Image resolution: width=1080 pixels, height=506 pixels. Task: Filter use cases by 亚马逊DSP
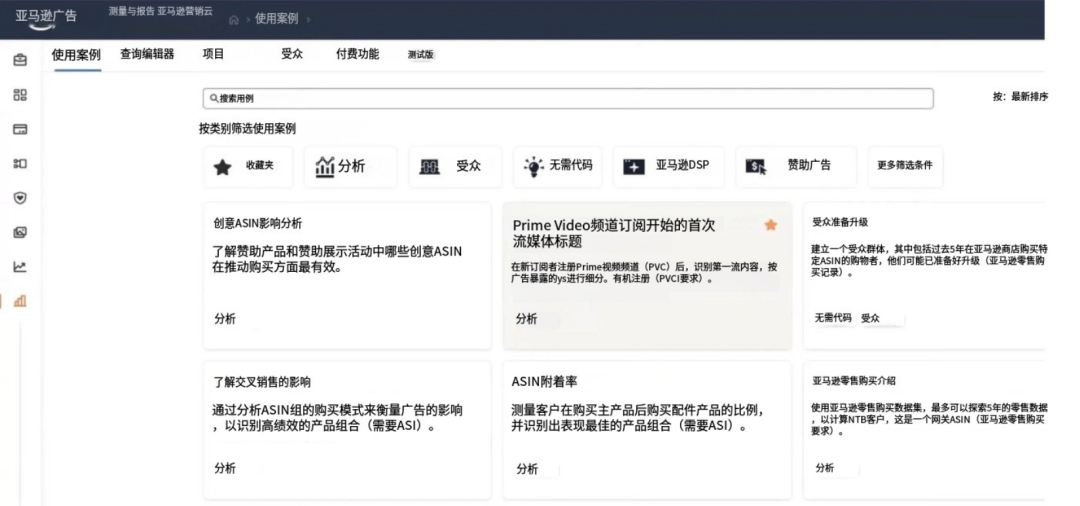click(x=669, y=167)
